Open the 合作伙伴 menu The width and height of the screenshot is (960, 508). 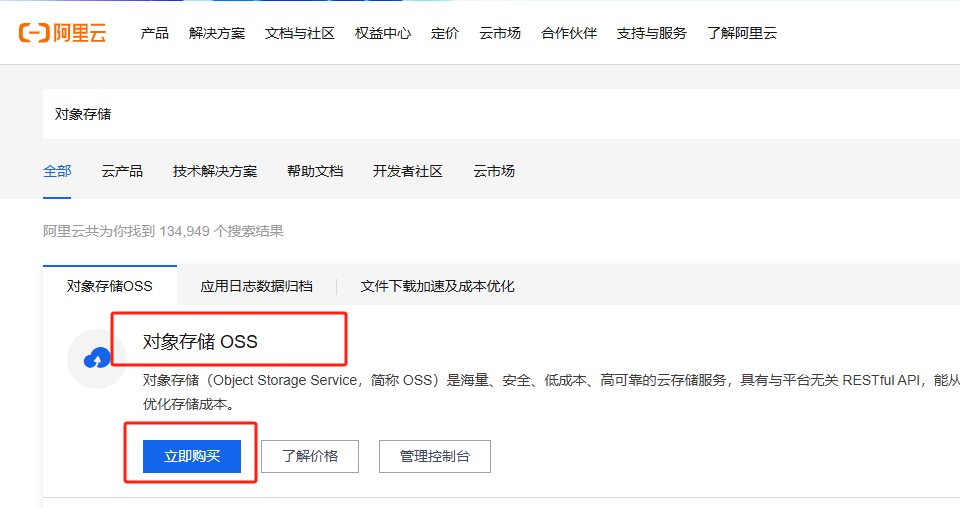point(569,33)
